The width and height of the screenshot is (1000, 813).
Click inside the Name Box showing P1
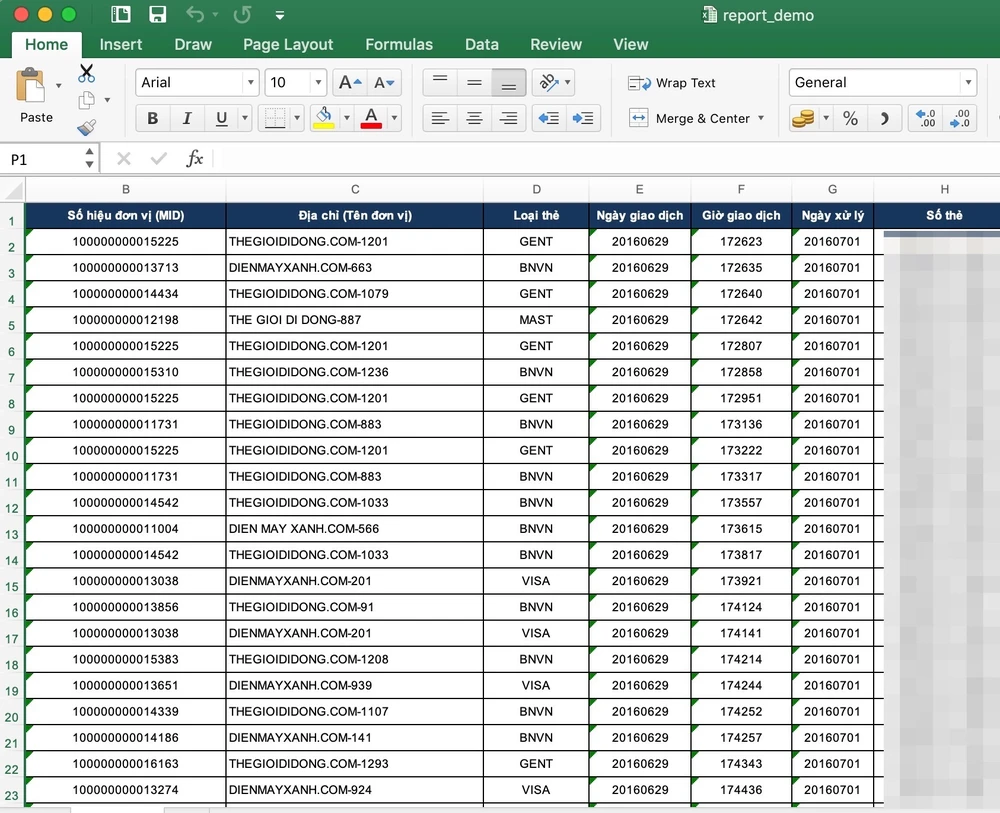[42, 159]
